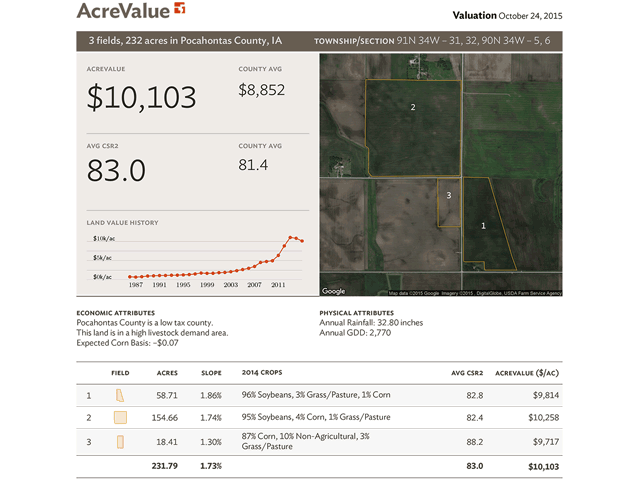Click the Field column header
Screen dimensions: 640x480
pyautogui.click(x=120, y=373)
